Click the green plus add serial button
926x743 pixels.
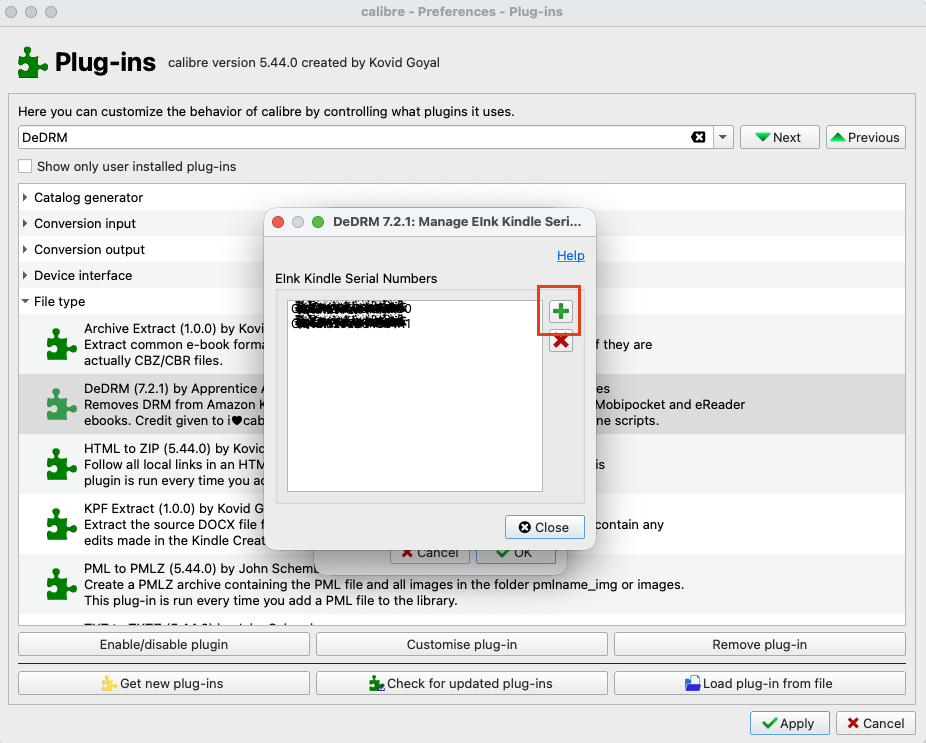coord(561,311)
